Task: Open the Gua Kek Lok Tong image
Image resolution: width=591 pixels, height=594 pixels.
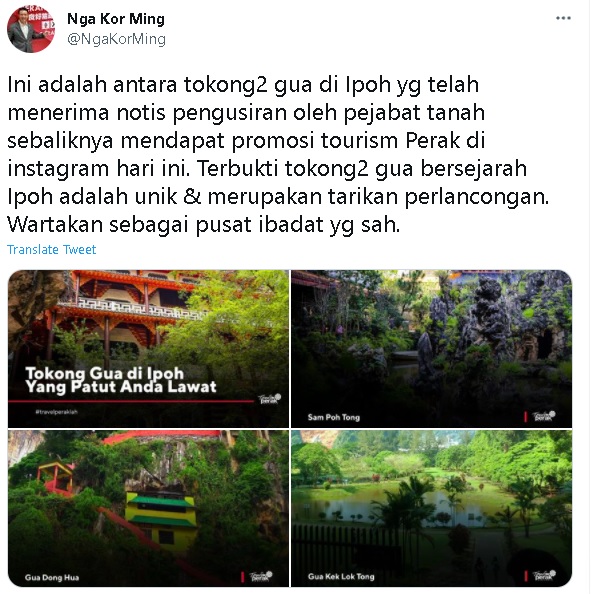Action: click(x=432, y=508)
